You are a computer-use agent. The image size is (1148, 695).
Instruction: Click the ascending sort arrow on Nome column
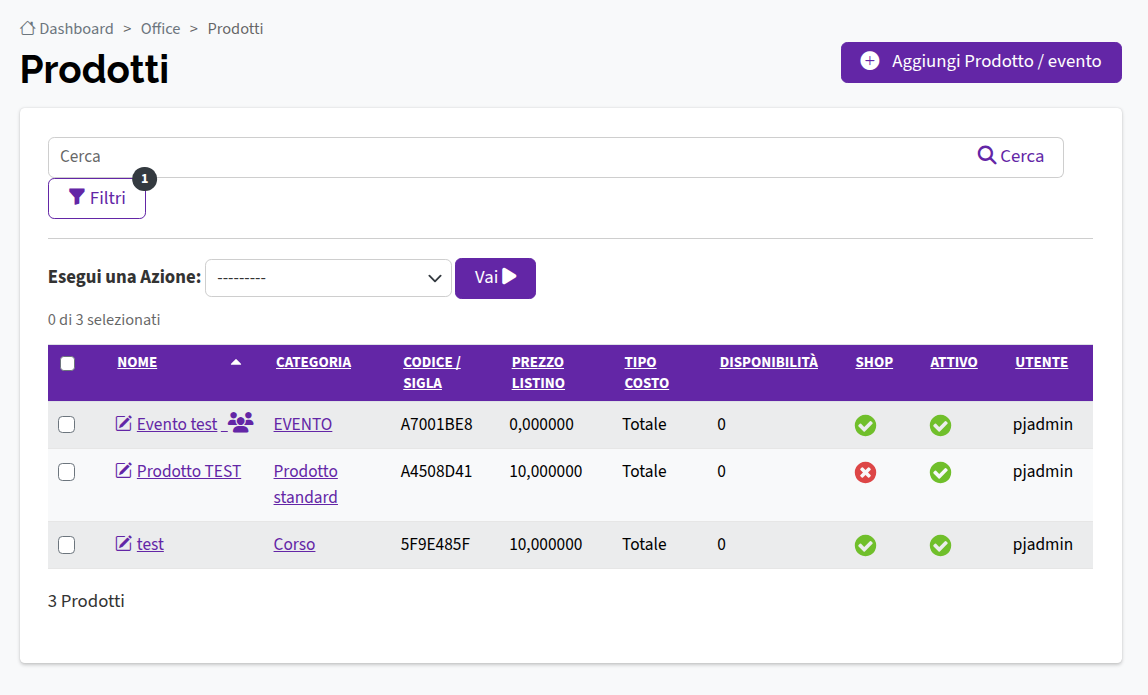point(236,362)
